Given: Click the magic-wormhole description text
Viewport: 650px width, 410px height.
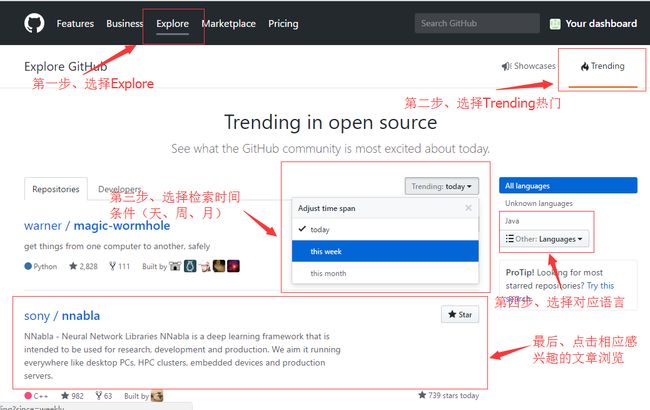Looking at the screenshot, I should (x=117, y=246).
